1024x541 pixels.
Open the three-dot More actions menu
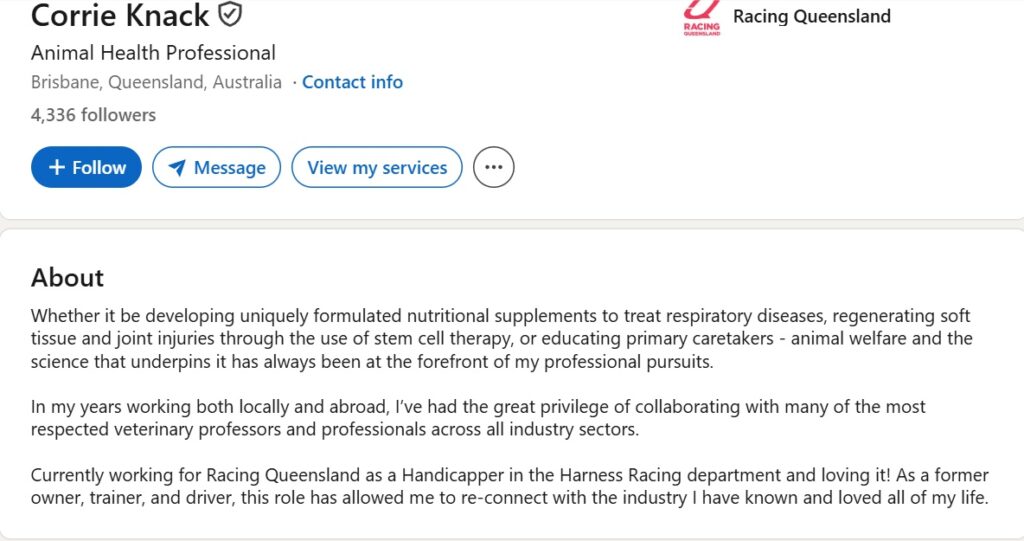pyautogui.click(x=493, y=167)
